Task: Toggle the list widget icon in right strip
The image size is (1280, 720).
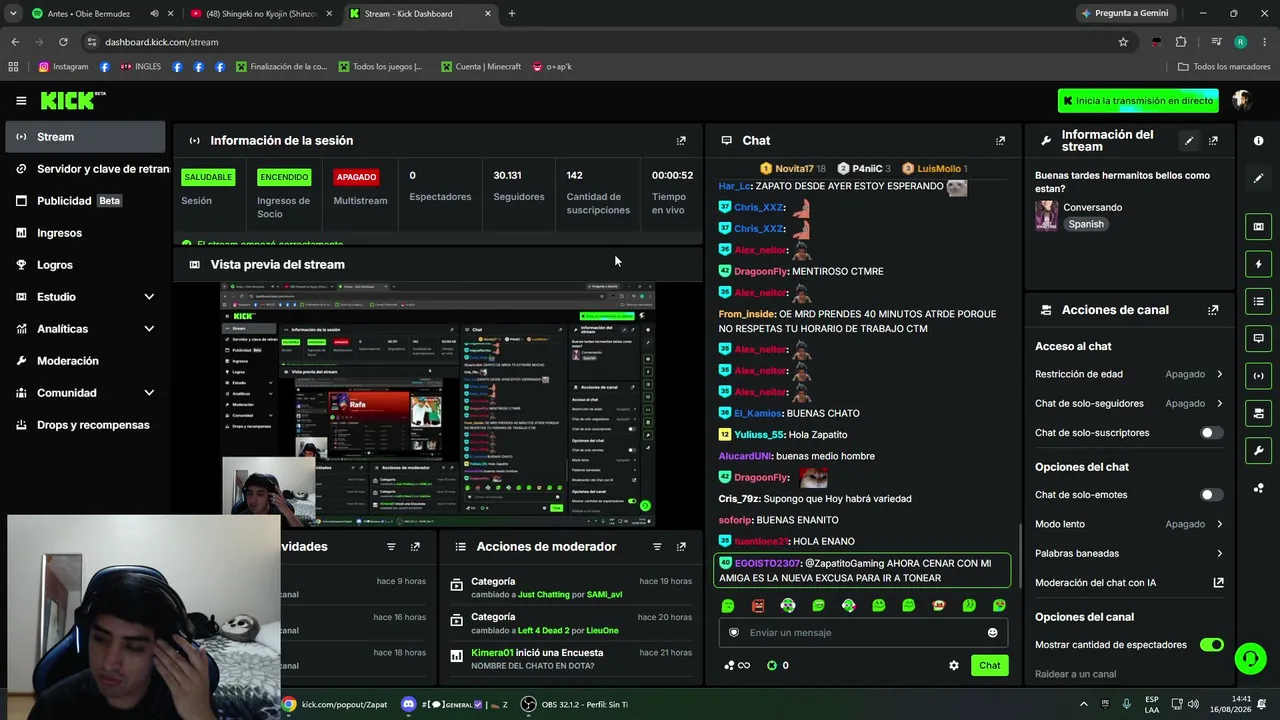Action: [1258, 301]
